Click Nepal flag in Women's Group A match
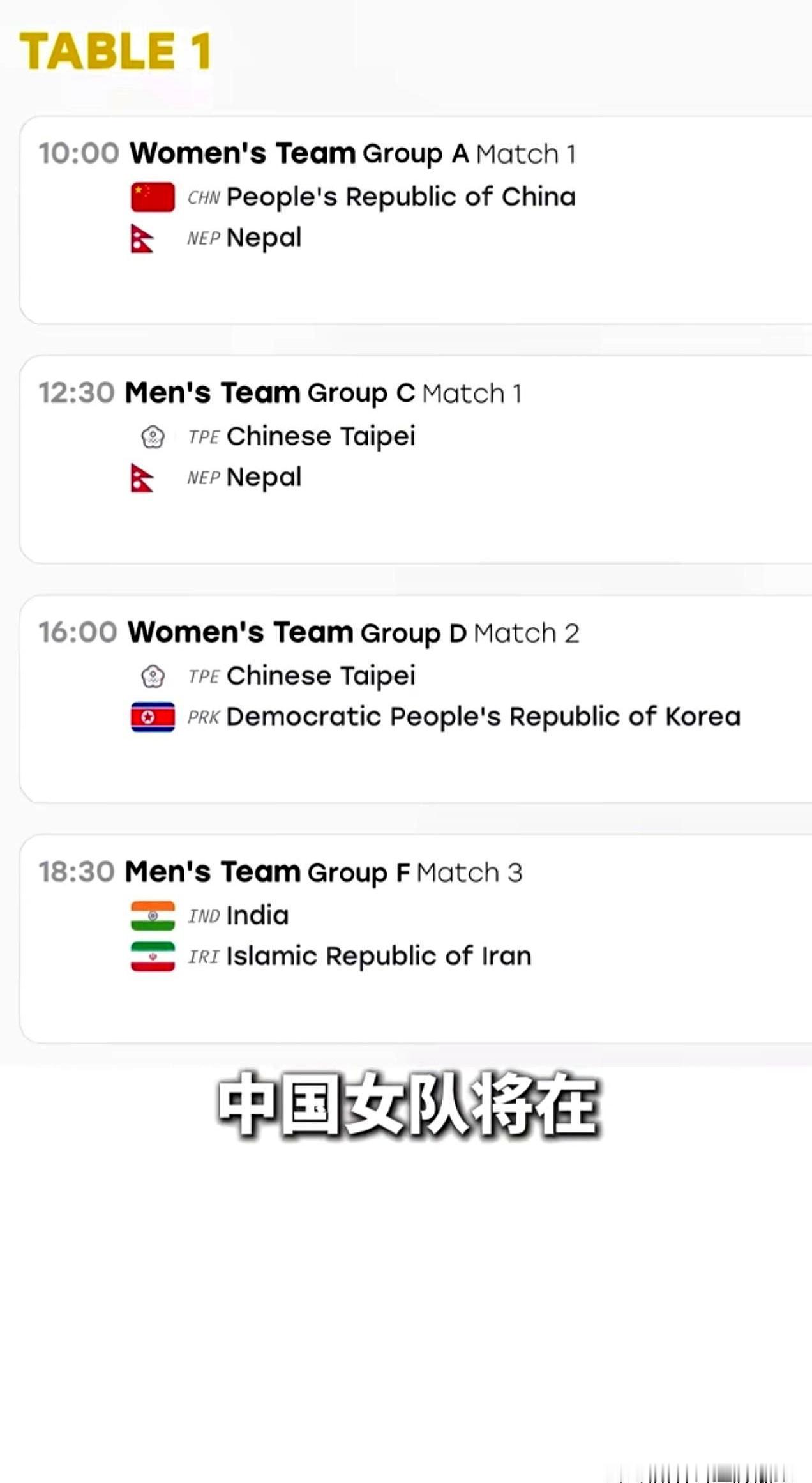This screenshot has width=812, height=1483. 142,238
